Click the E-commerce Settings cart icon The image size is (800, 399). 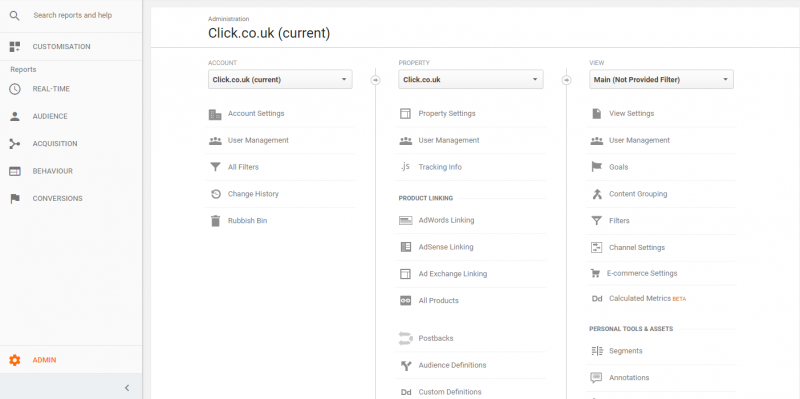tap(595, 273)
